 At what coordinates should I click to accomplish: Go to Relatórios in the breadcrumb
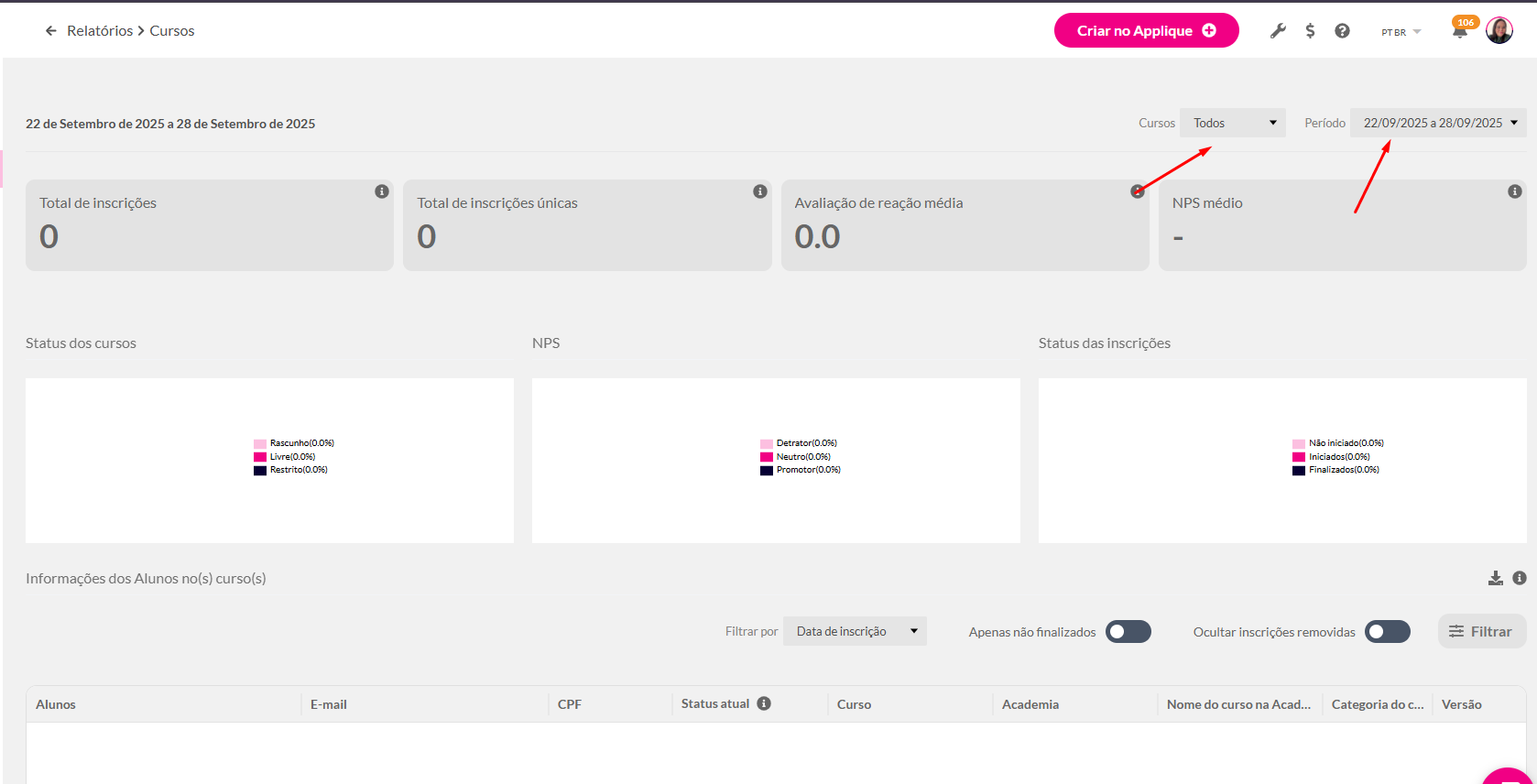point(100,31)
